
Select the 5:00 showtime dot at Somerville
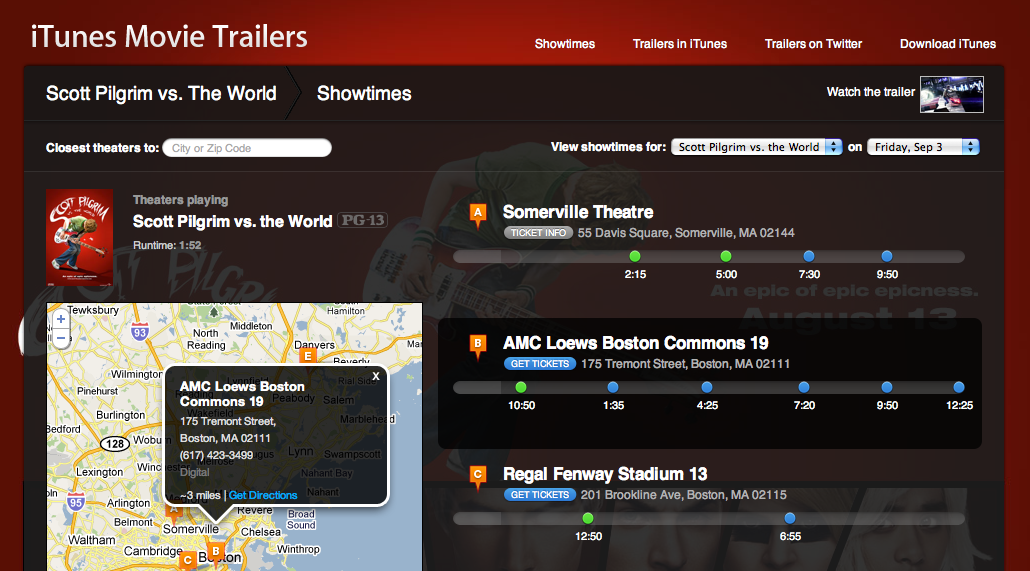tap(726, 256)
